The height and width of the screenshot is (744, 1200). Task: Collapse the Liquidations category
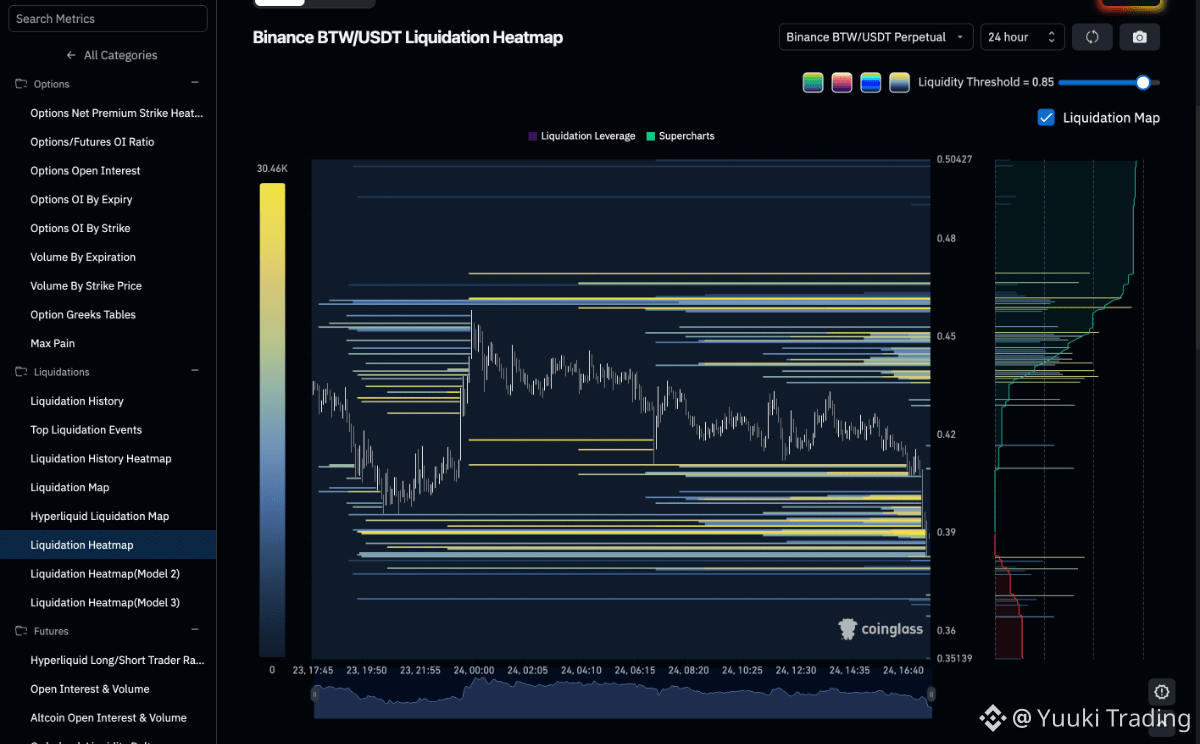pyautogui.click(x=195, y=371)
